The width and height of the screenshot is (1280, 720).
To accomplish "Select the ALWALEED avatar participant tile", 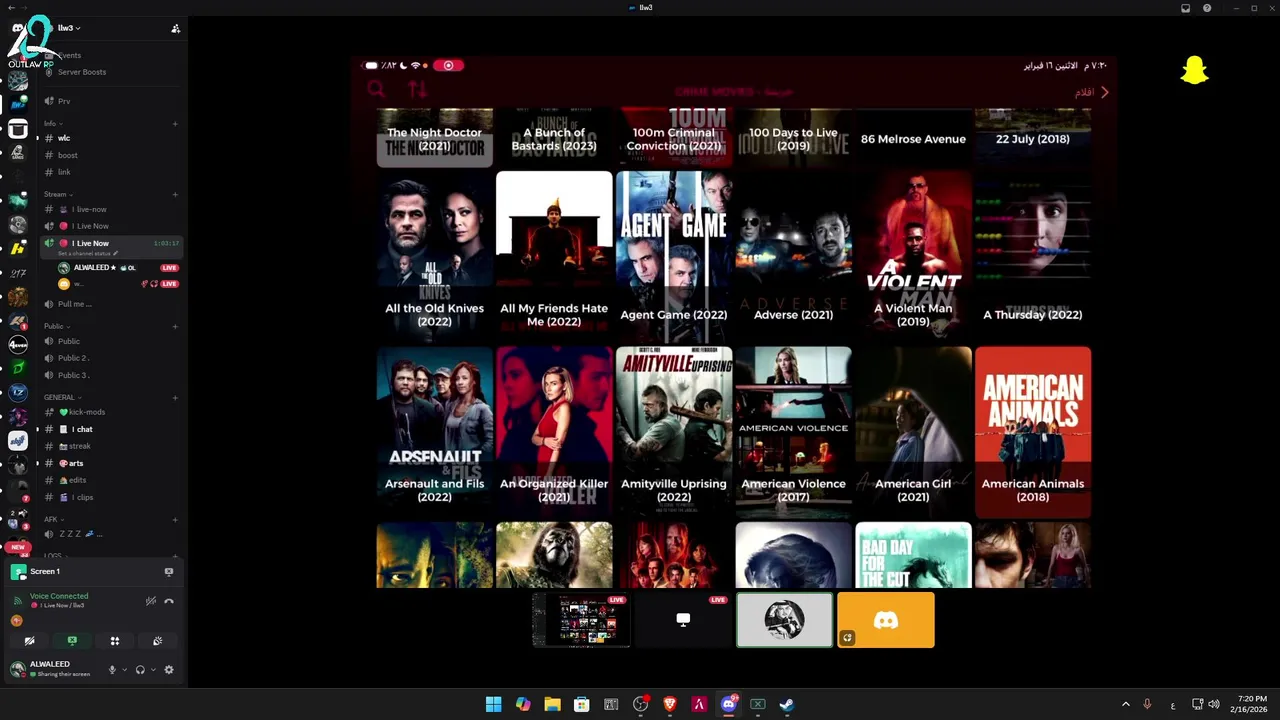I will 785,620.
